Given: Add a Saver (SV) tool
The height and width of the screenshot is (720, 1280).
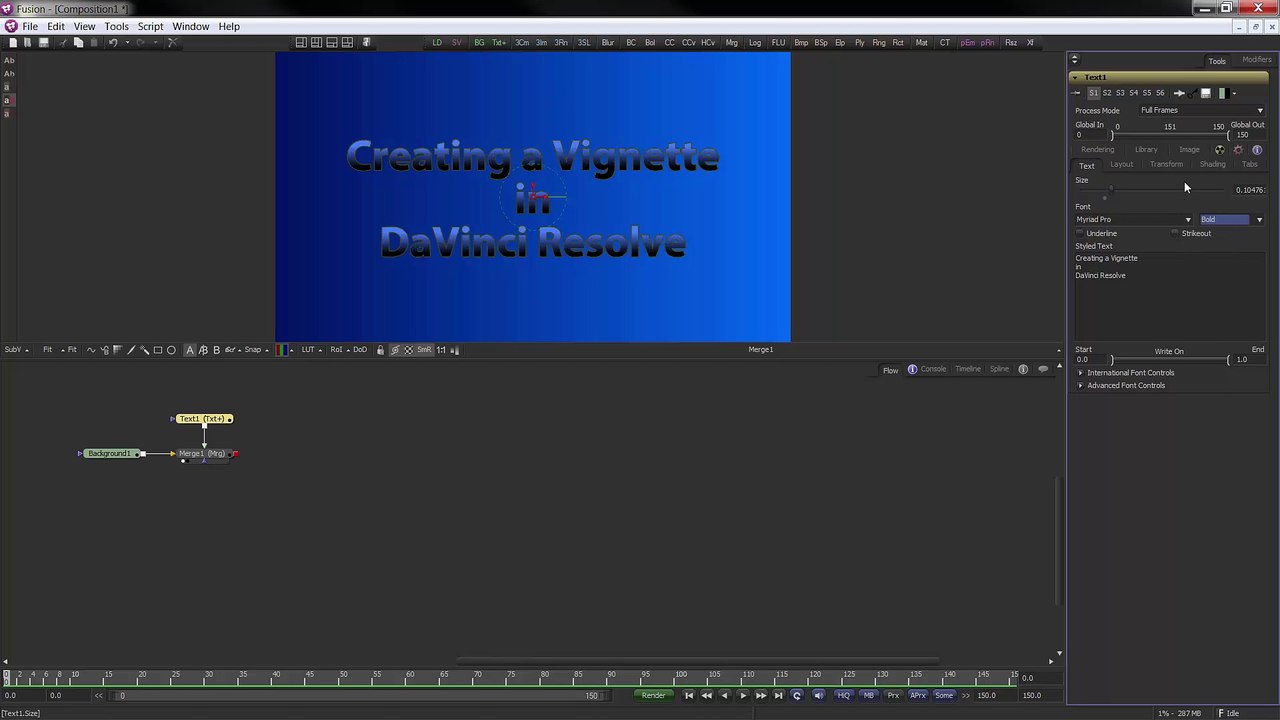Looking at the screenshot, I should pyautogui.click(x=457, y=42).
